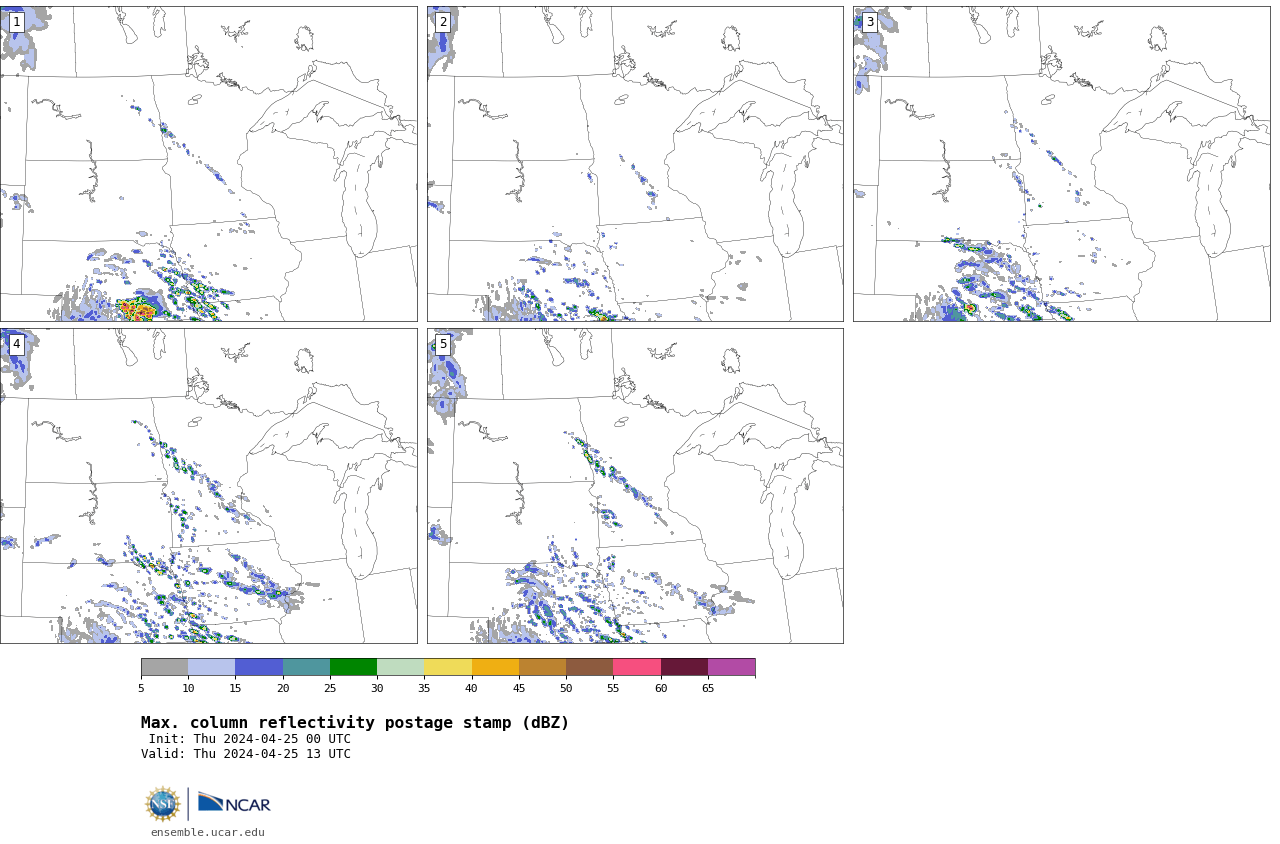Click the 40 tick label on colorbar
The image size is (1280, 844).
point(472,688)
